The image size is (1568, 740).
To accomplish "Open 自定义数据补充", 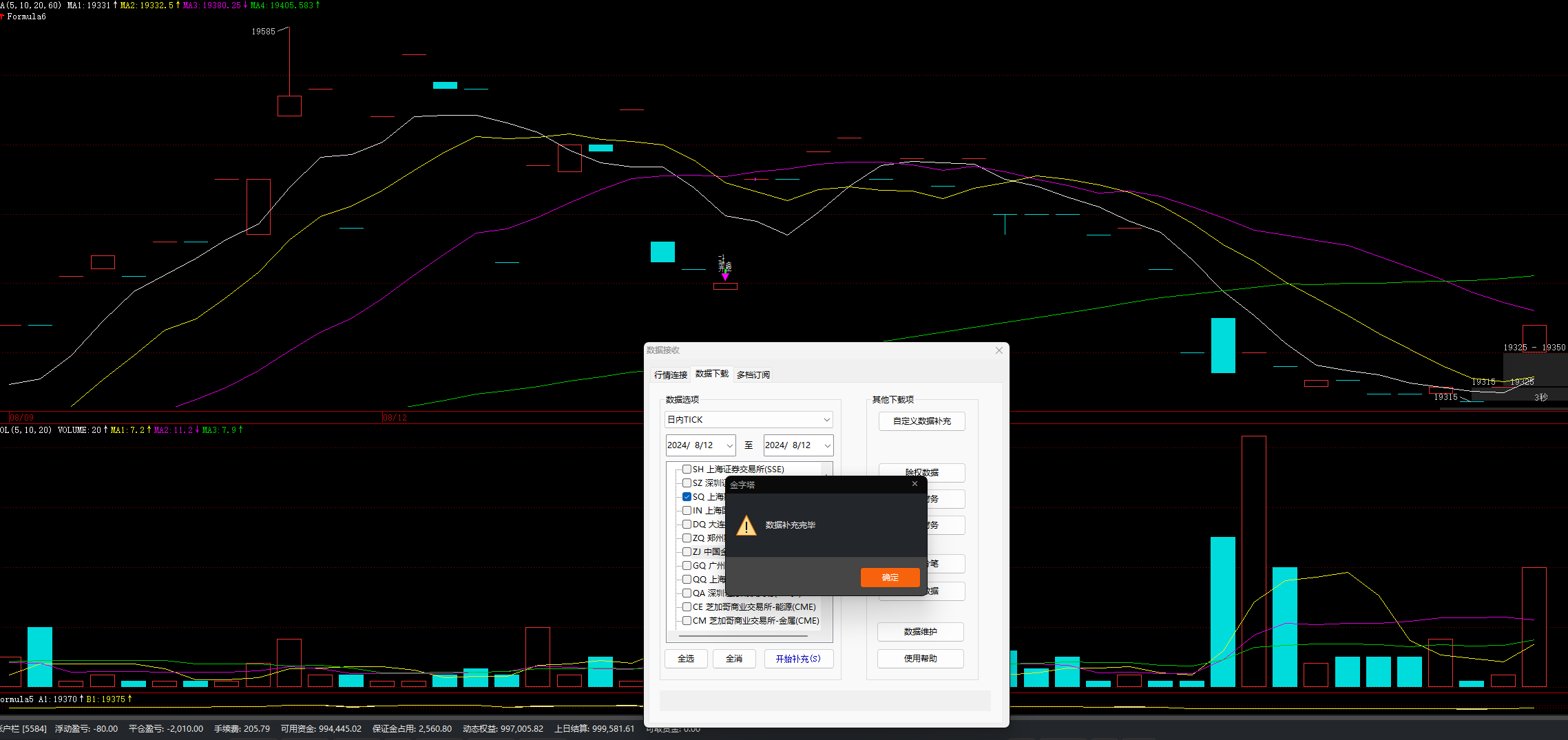I will 921,421.
